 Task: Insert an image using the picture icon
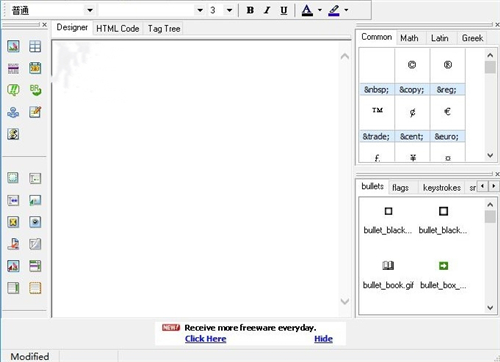click(13, 46)
